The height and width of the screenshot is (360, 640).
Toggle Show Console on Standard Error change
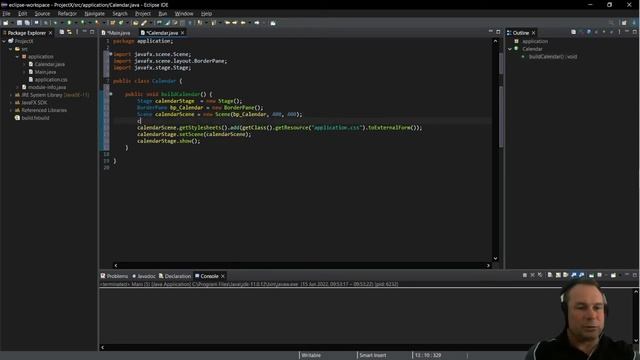[x=582, y=276]
